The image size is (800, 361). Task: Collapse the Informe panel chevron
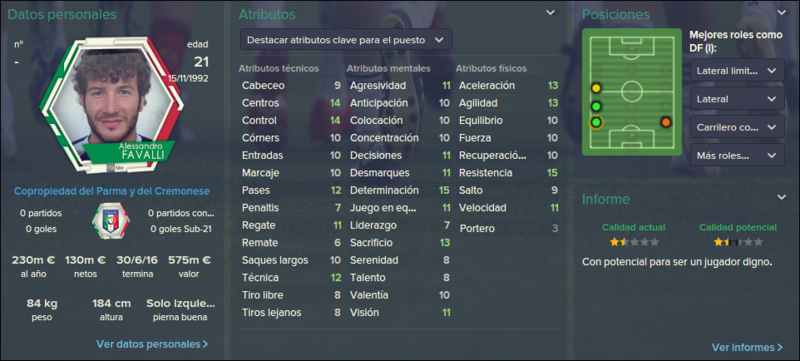click(782, 197)
